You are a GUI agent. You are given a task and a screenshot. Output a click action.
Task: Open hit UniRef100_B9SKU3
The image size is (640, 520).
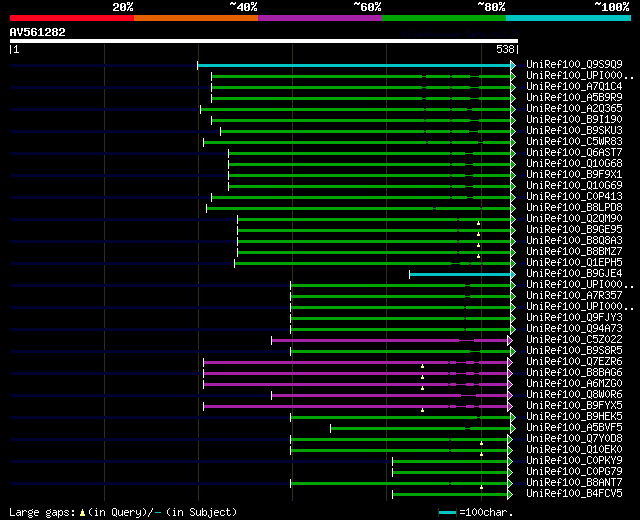tap(574, 130)
